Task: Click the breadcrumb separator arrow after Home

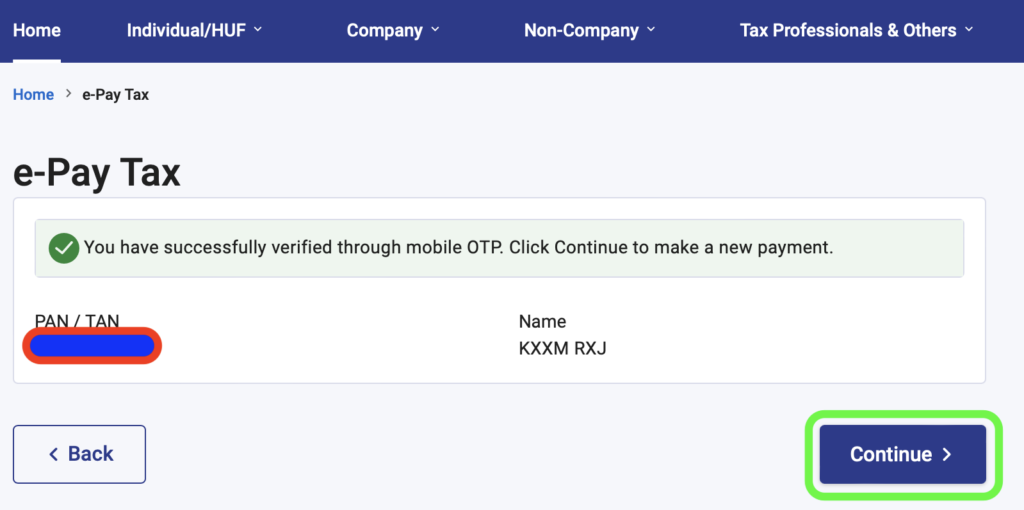Action: coord(68,94)
